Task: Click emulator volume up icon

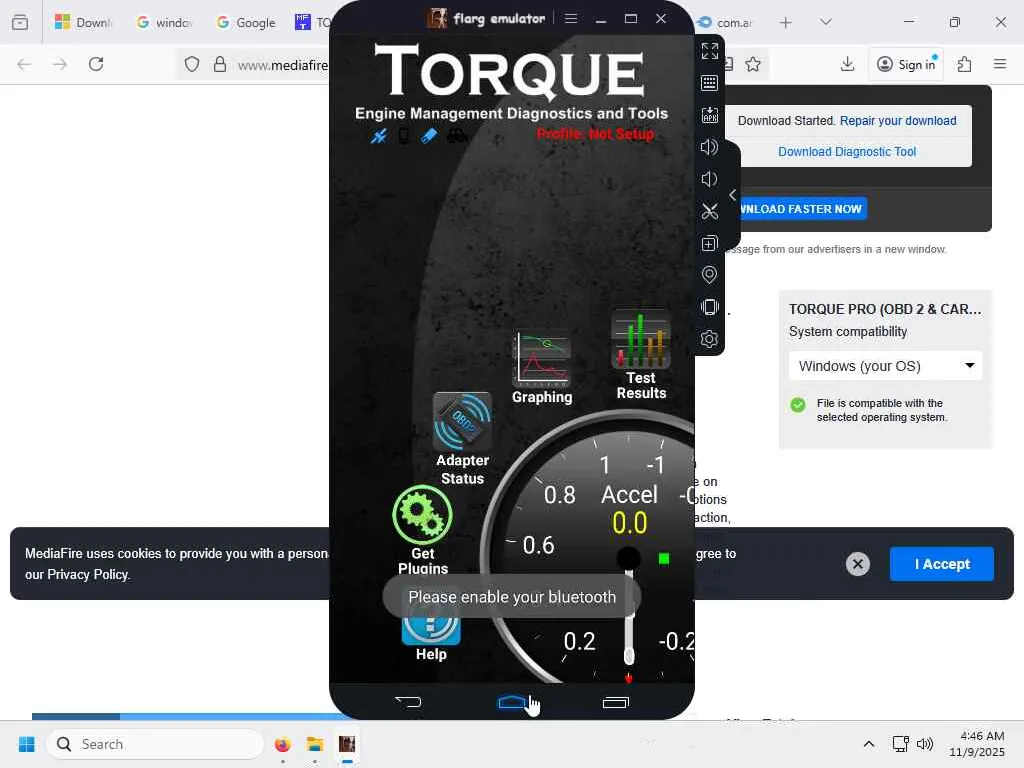Action: (709, 147)
